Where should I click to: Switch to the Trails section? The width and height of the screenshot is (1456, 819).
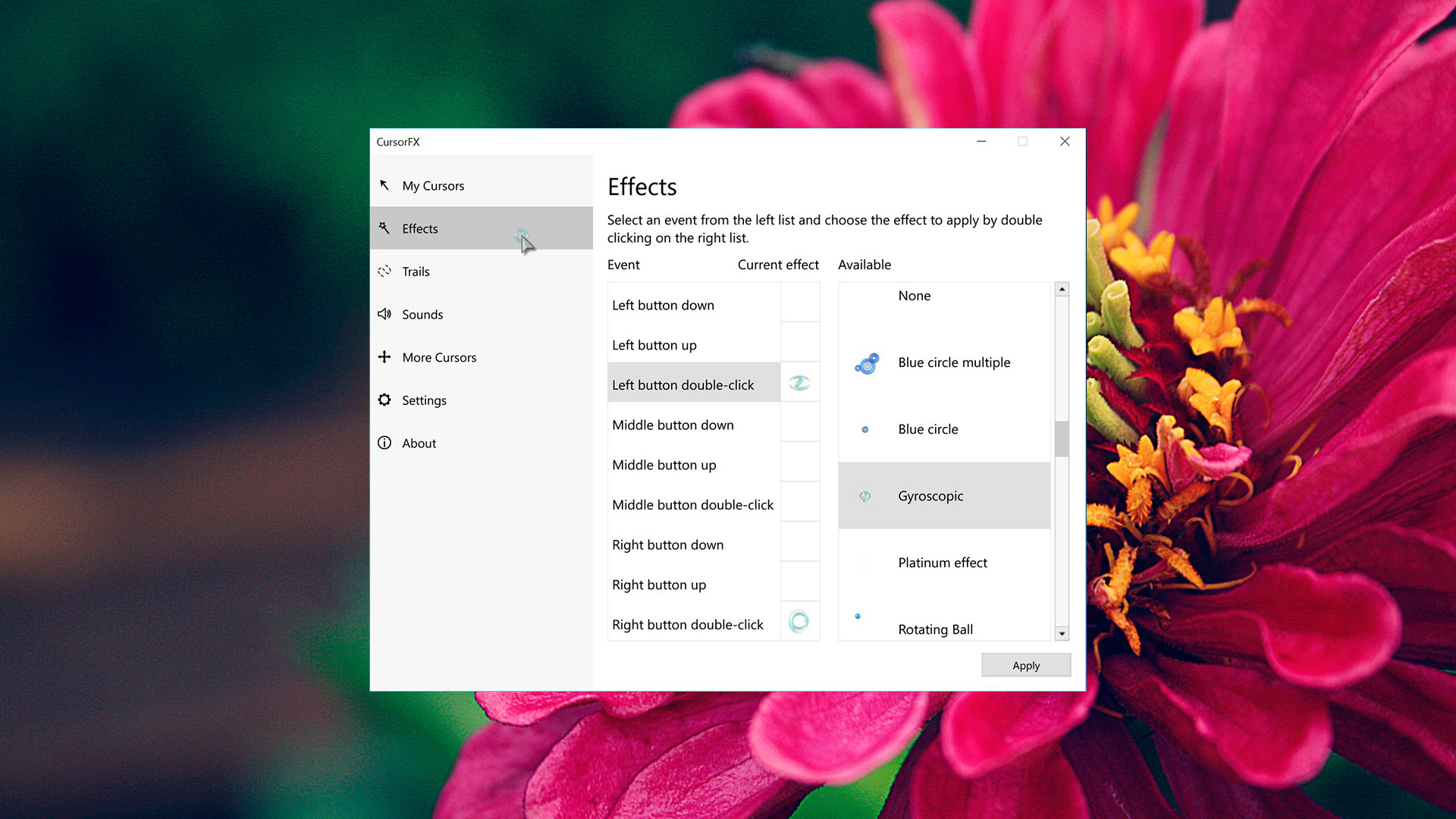pyautogui.click(x=416, y=271)
